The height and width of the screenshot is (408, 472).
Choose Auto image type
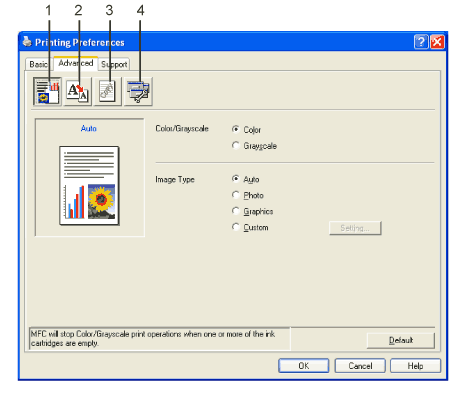point(236,179)
